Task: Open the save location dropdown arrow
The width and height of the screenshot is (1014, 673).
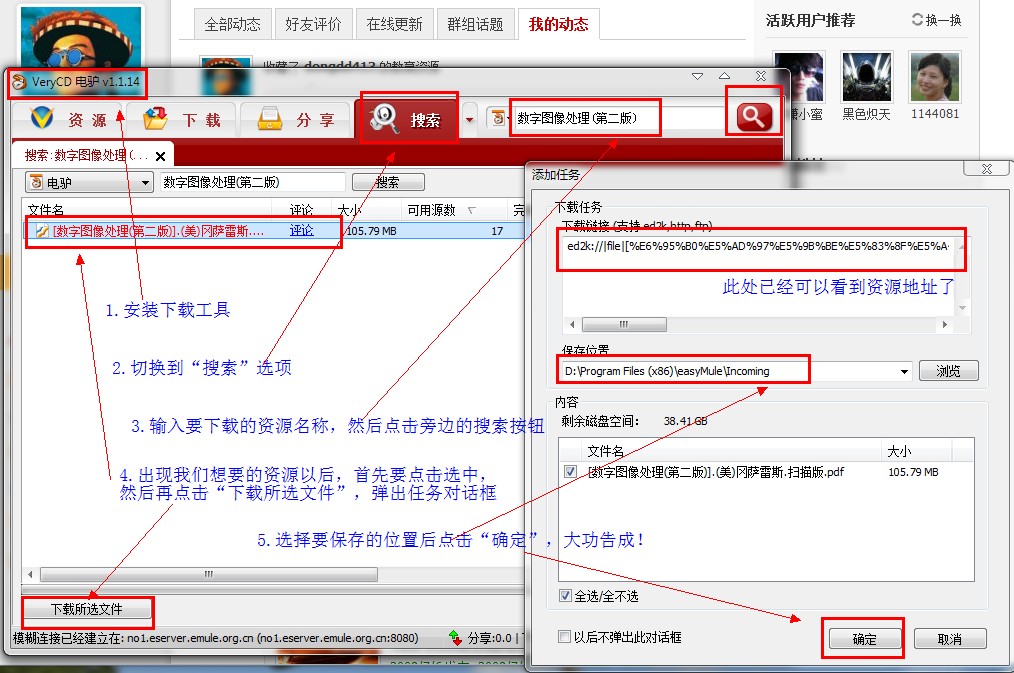Action: click(x=904, y=371)
